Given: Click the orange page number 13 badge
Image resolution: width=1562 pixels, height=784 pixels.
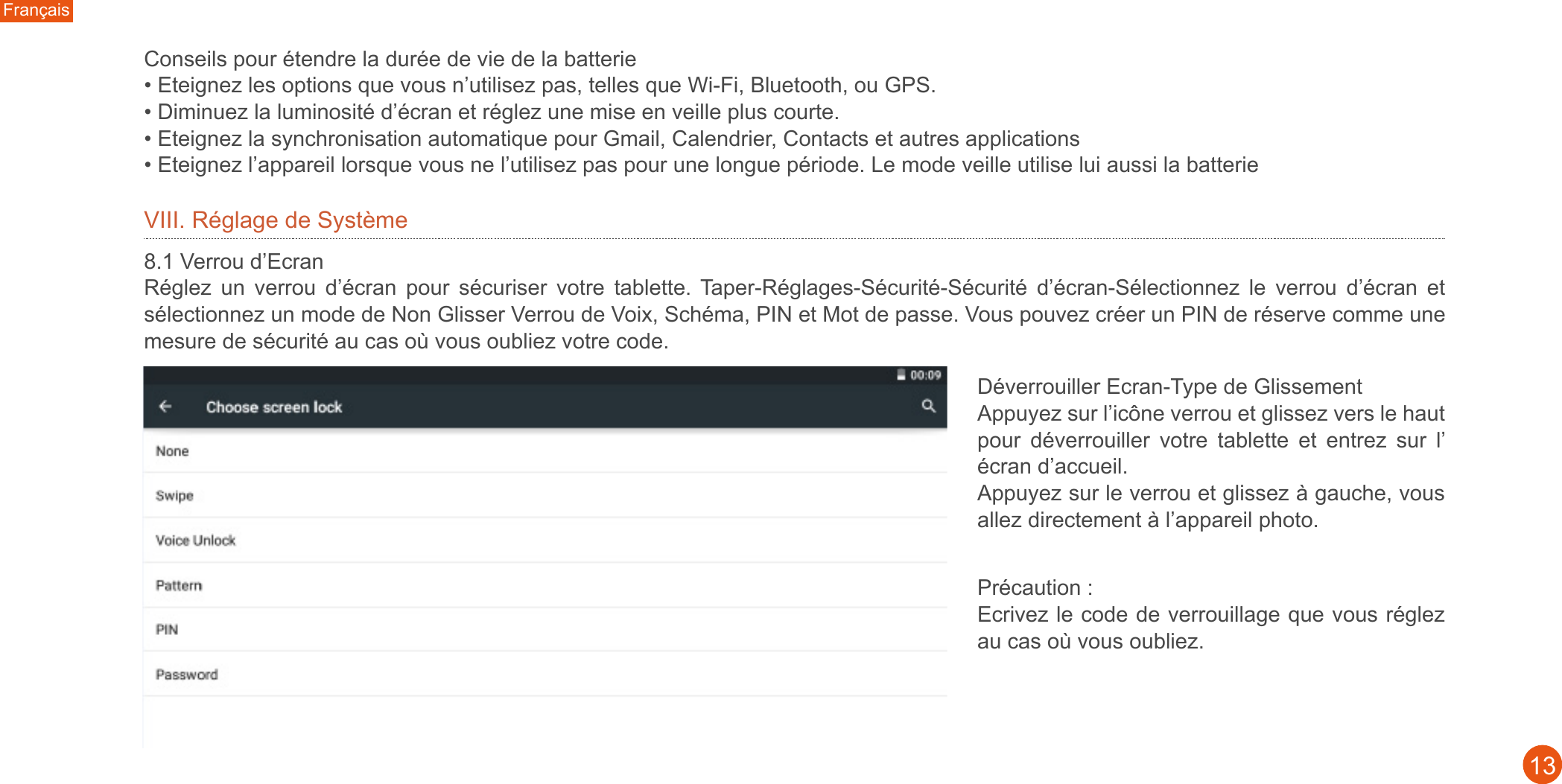Looking at the screenshot, I should tap(1542, 765).
